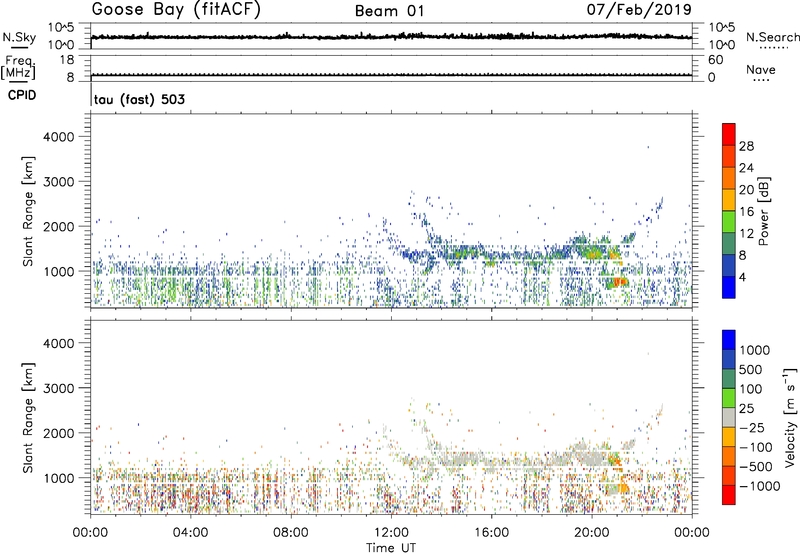Click the N.Search legend label

(772, 37)
